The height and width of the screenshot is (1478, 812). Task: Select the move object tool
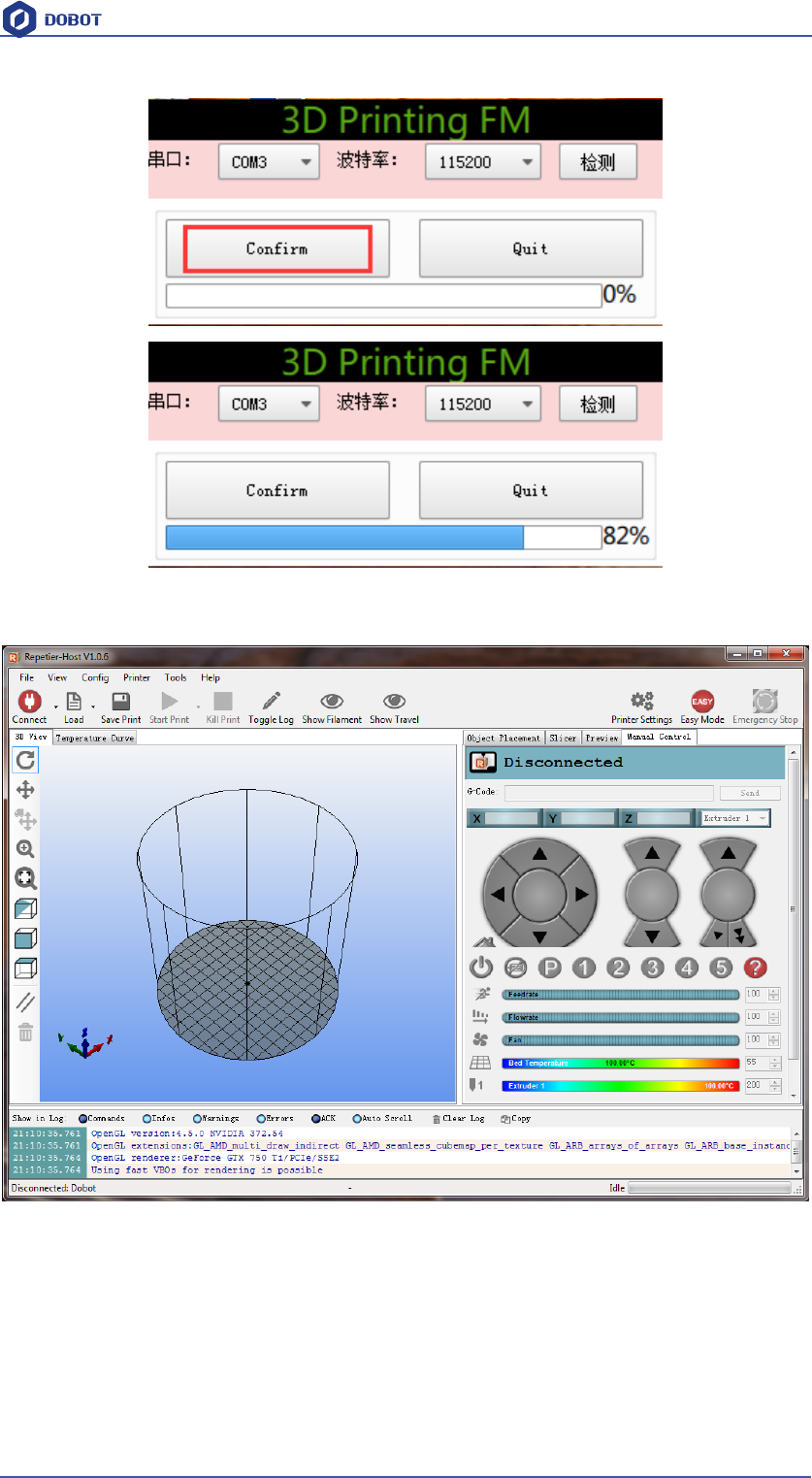pos(26,820)
